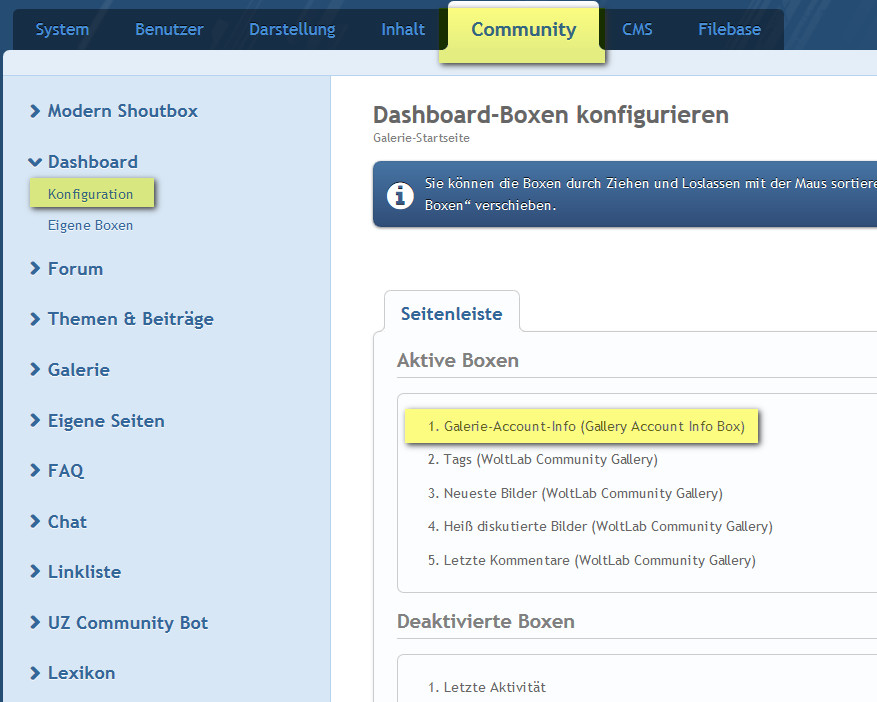877x702 pixels.
Task: Expand the Themen & Beiträge chevron
Action: 35,319
